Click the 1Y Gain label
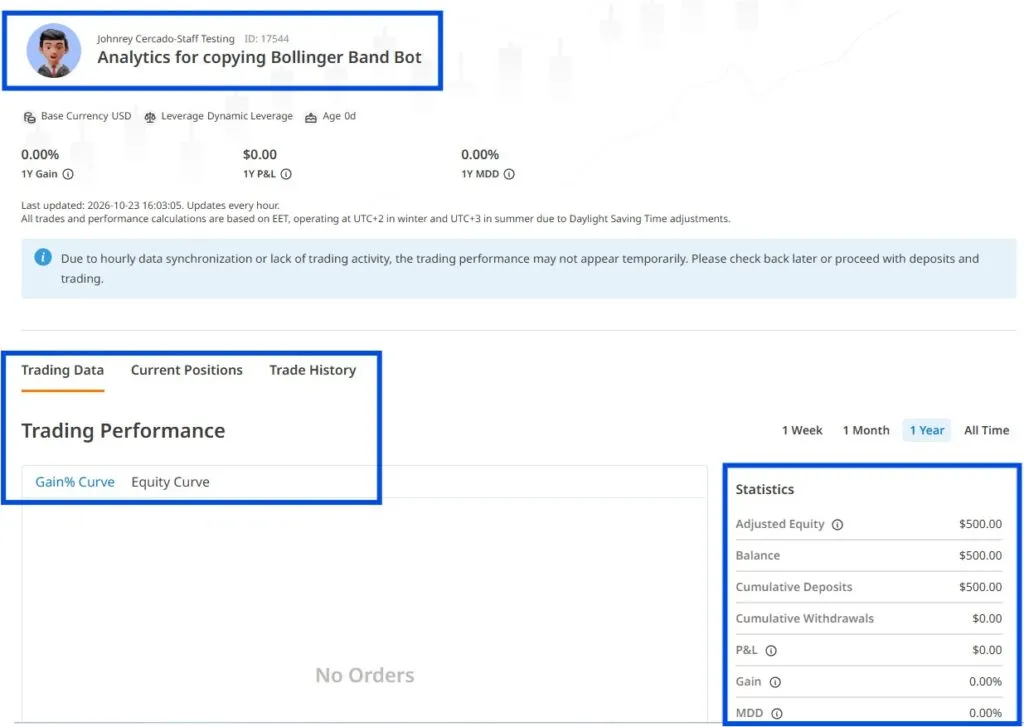This screenshot has width=1024, height=727. pyautogui.click(x=40, y=174)
